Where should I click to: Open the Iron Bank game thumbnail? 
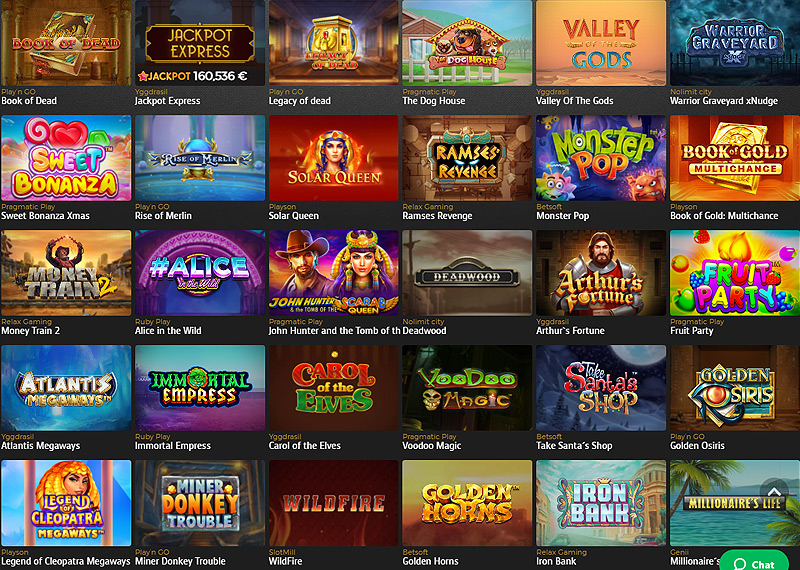point(601,503)
